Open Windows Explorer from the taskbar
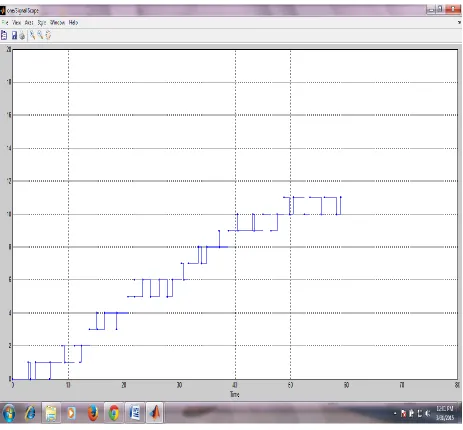 [51, 413]
